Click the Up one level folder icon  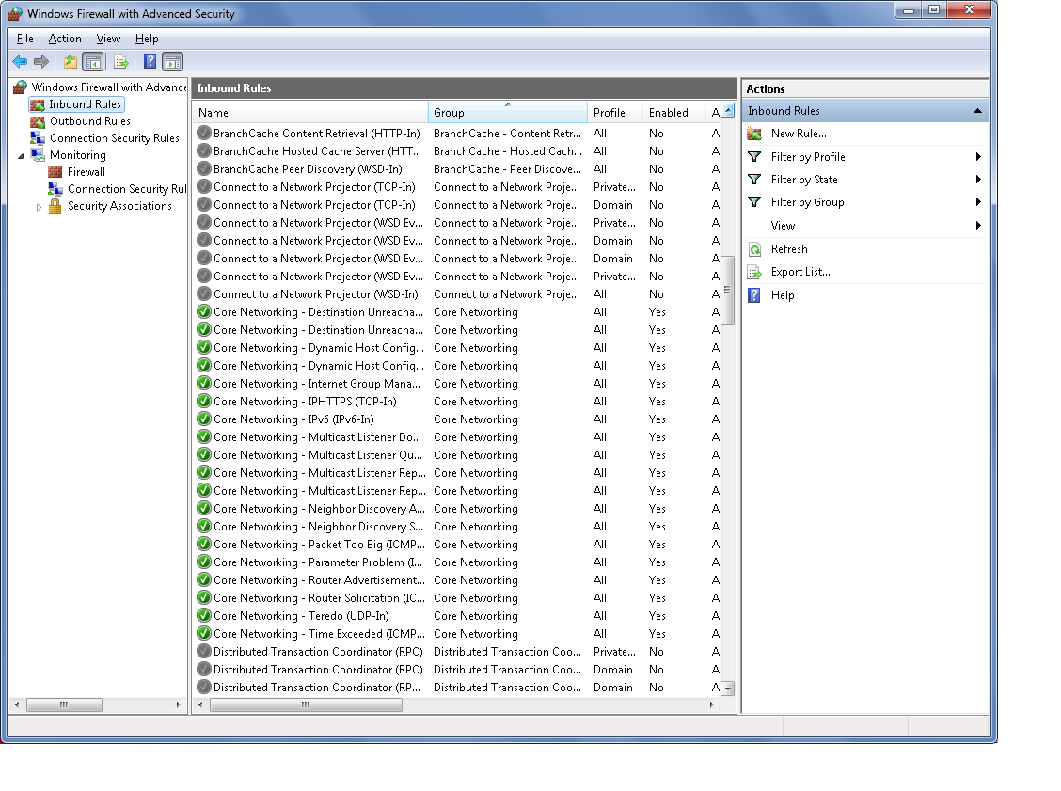tap(70, 62)
